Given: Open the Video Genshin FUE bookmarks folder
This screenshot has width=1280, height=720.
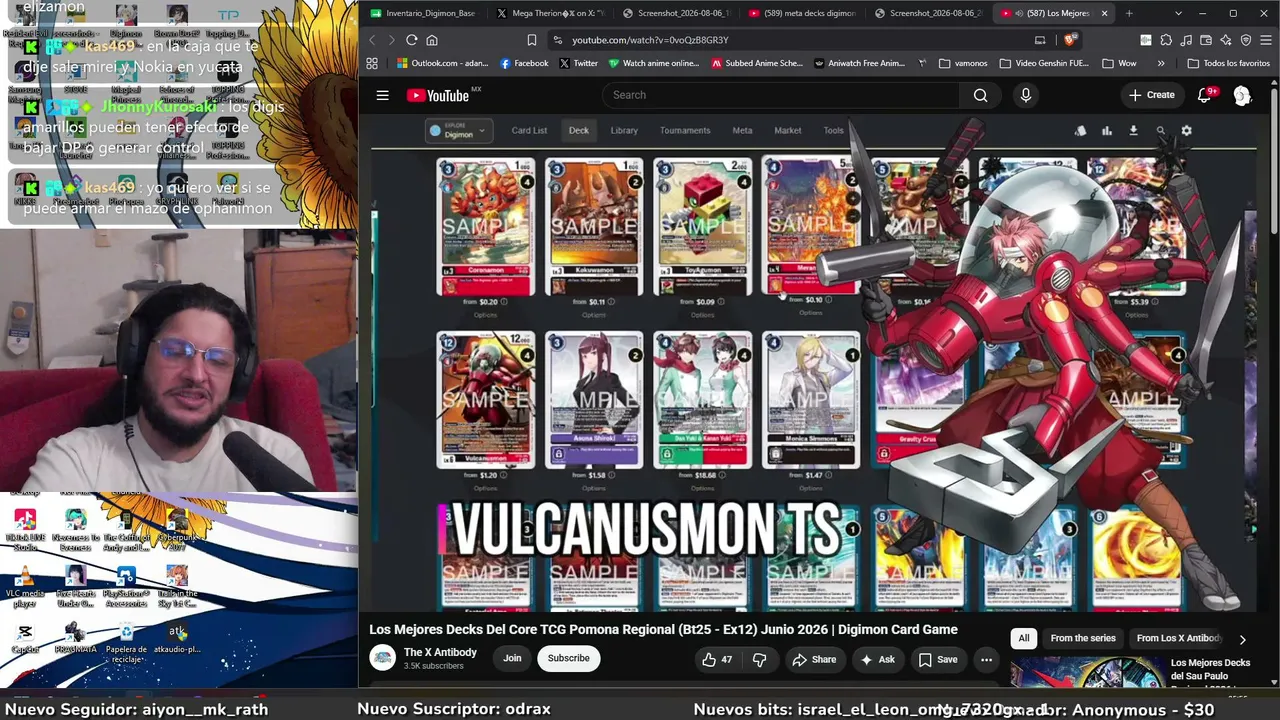Looking at the screenshot, I should coord(1046,63).
